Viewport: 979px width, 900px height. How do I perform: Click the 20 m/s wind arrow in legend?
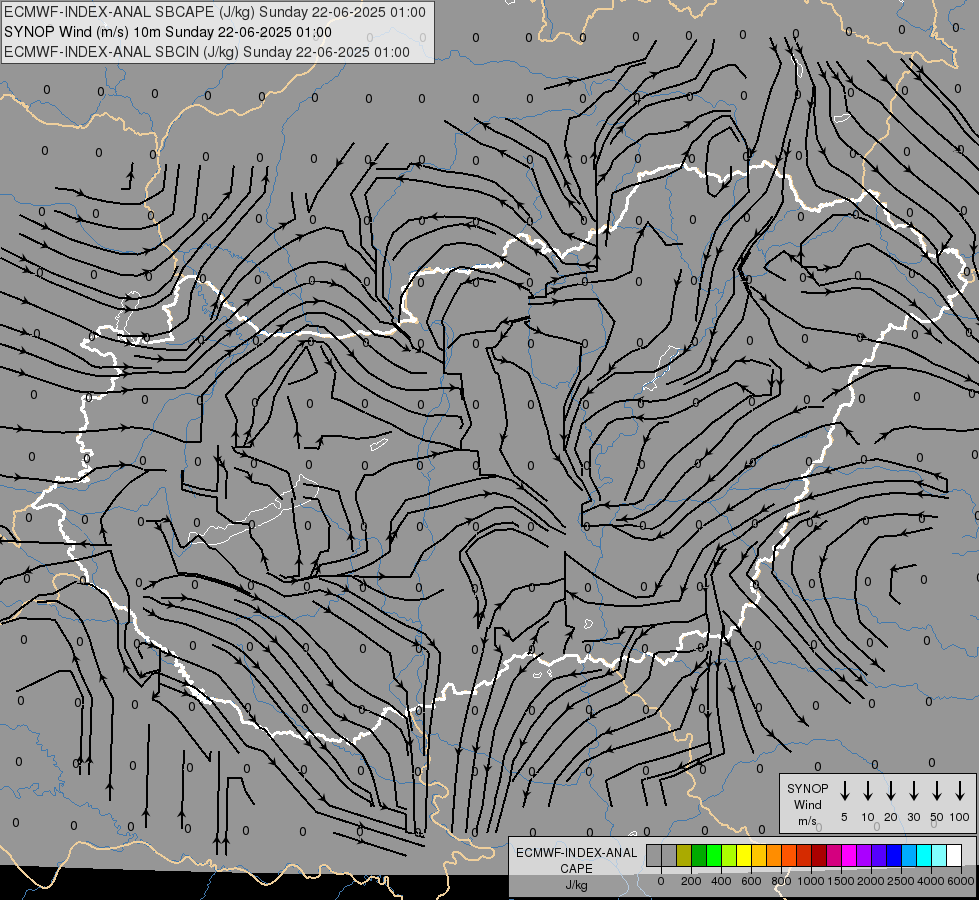(890, 790)
